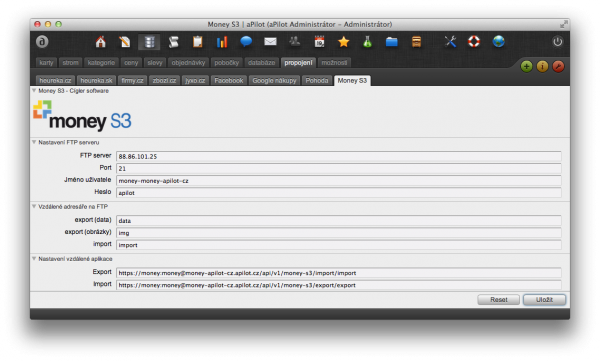Open the clipboard icon

tap(197, 41)
